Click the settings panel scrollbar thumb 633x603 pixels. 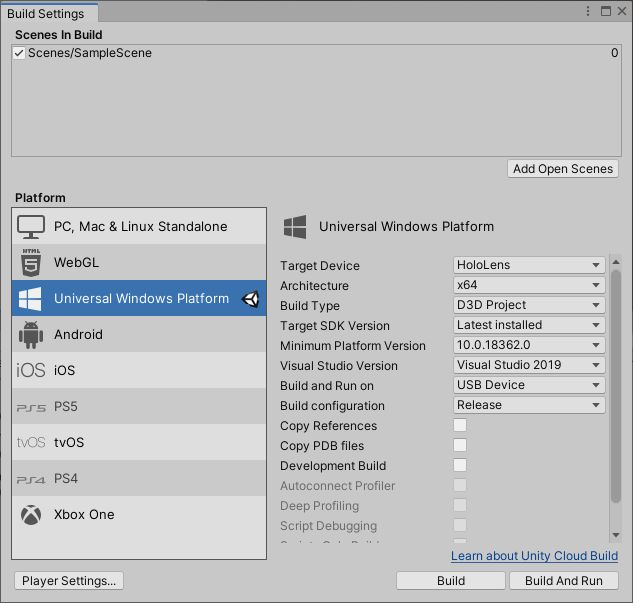click(x=616, y=386)
